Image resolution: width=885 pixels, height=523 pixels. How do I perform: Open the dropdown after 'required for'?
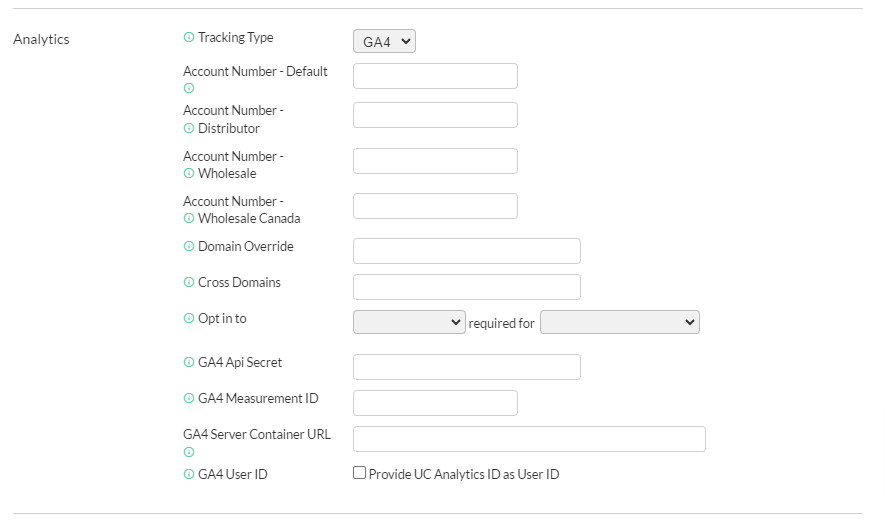click(620, 322)
